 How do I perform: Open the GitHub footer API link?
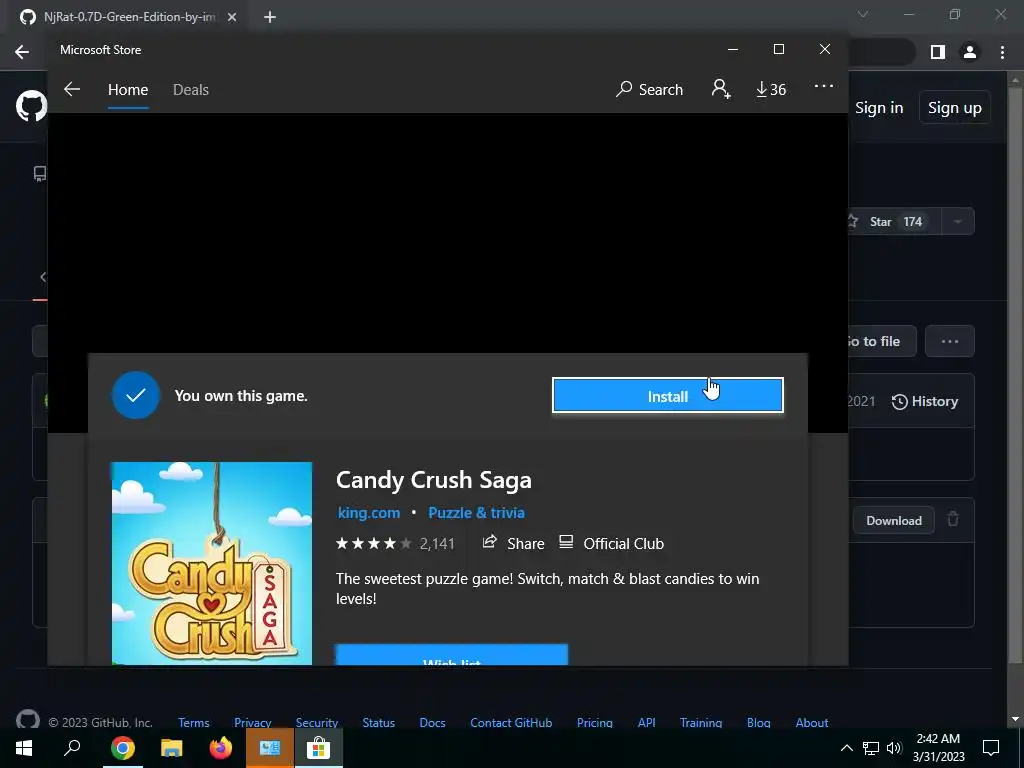(x=647, y=722)
